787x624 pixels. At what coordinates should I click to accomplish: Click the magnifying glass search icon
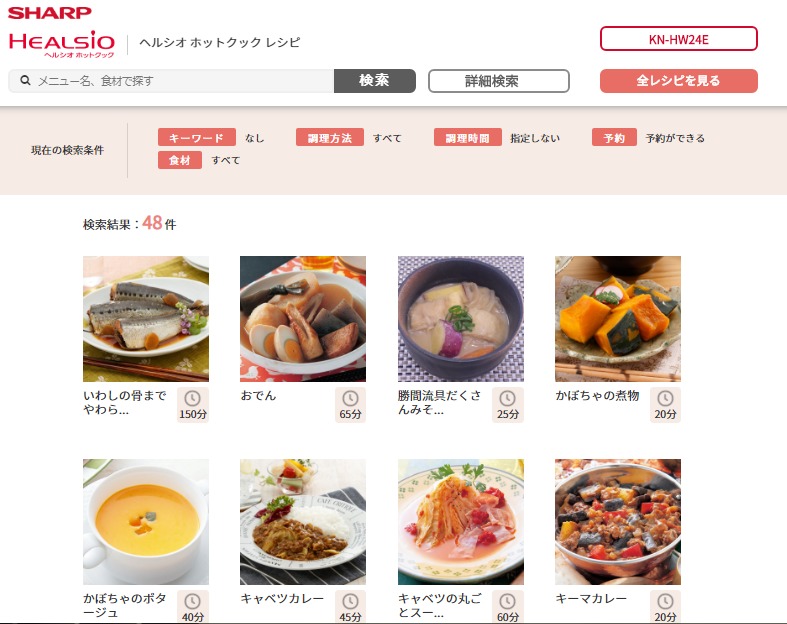pyautogui.click(x=25, y=80)
